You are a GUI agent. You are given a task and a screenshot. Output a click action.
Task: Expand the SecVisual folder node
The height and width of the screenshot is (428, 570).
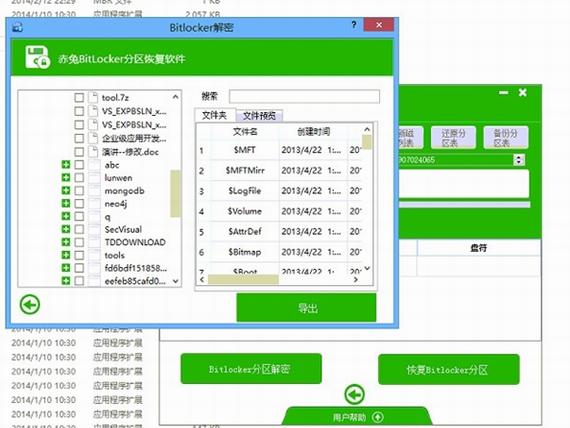66,229
